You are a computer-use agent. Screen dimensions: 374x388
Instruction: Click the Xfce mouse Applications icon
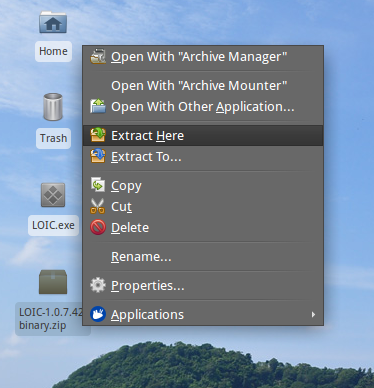pyautogui.click(x=98, y=314)
